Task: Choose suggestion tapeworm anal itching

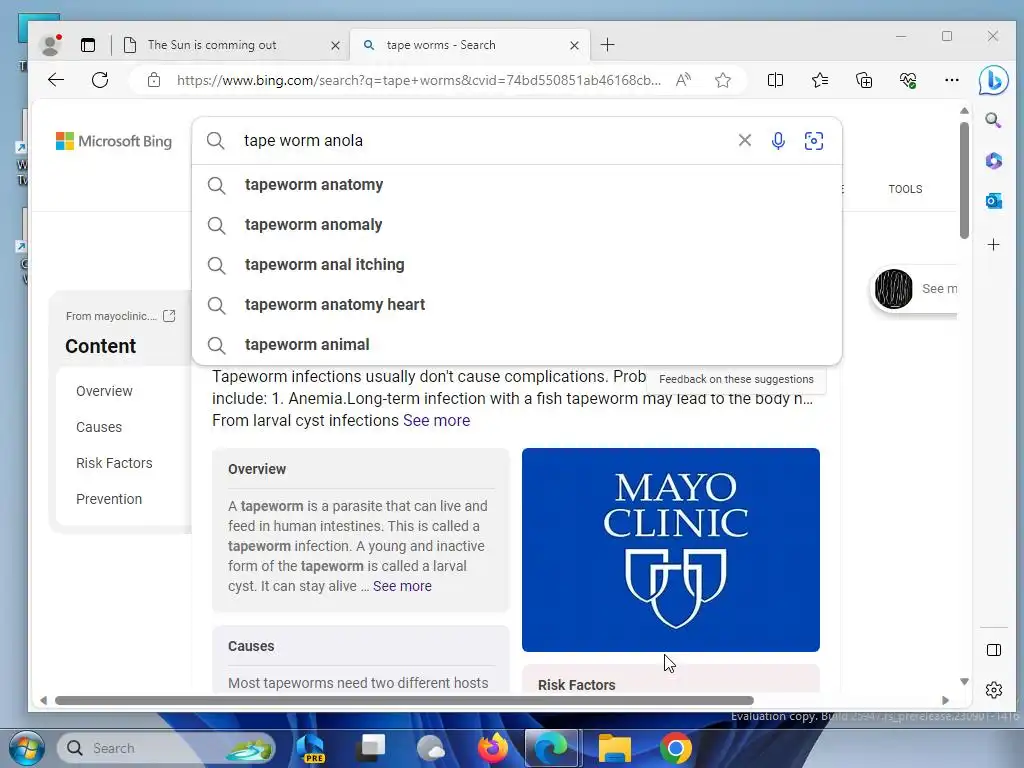Action: [x=517, y=264]
